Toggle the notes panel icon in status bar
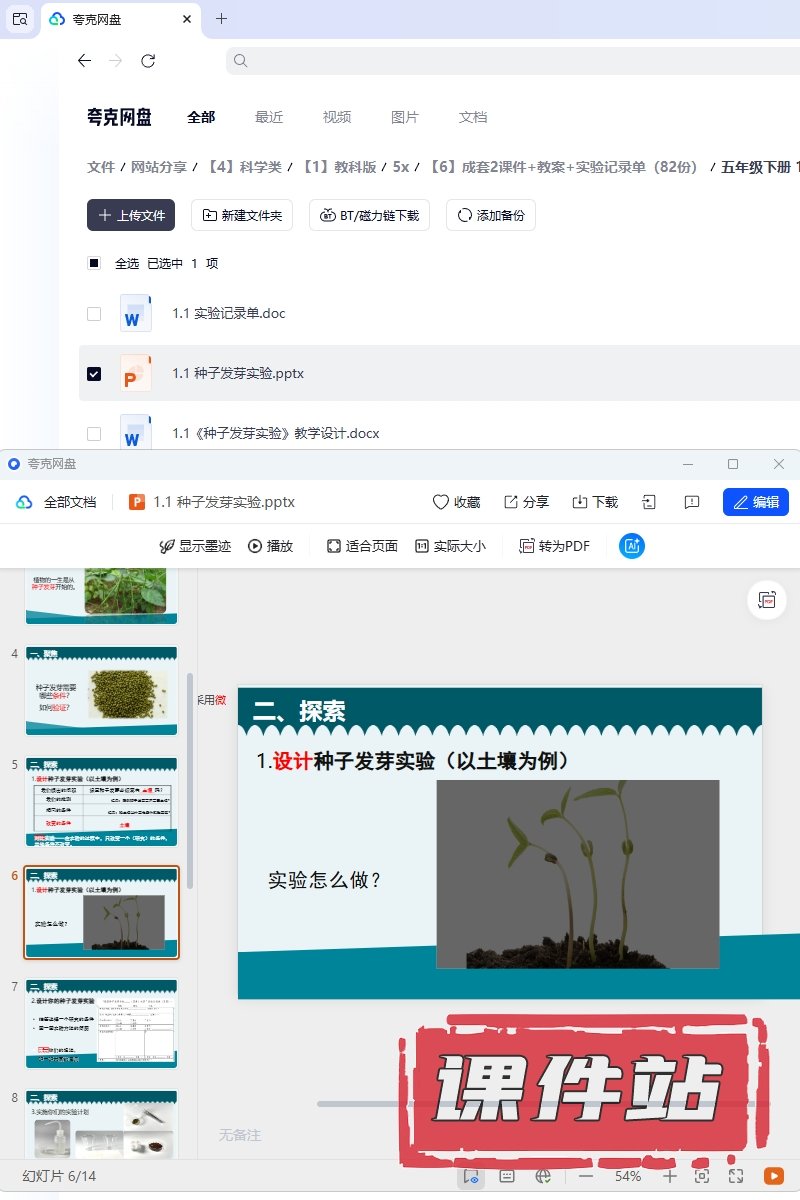This screenshot has height=1200, width=800. pyautogui.click(x=507, y=1176)
